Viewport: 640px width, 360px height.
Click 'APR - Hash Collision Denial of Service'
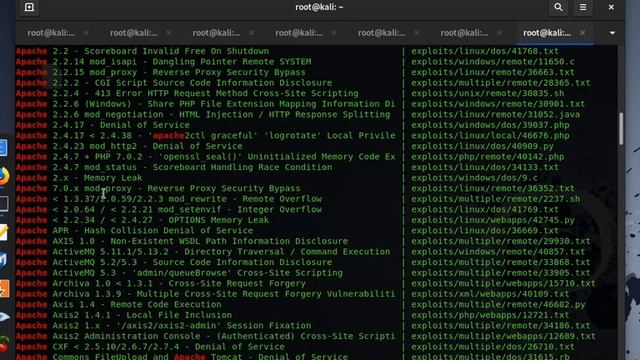153,231
